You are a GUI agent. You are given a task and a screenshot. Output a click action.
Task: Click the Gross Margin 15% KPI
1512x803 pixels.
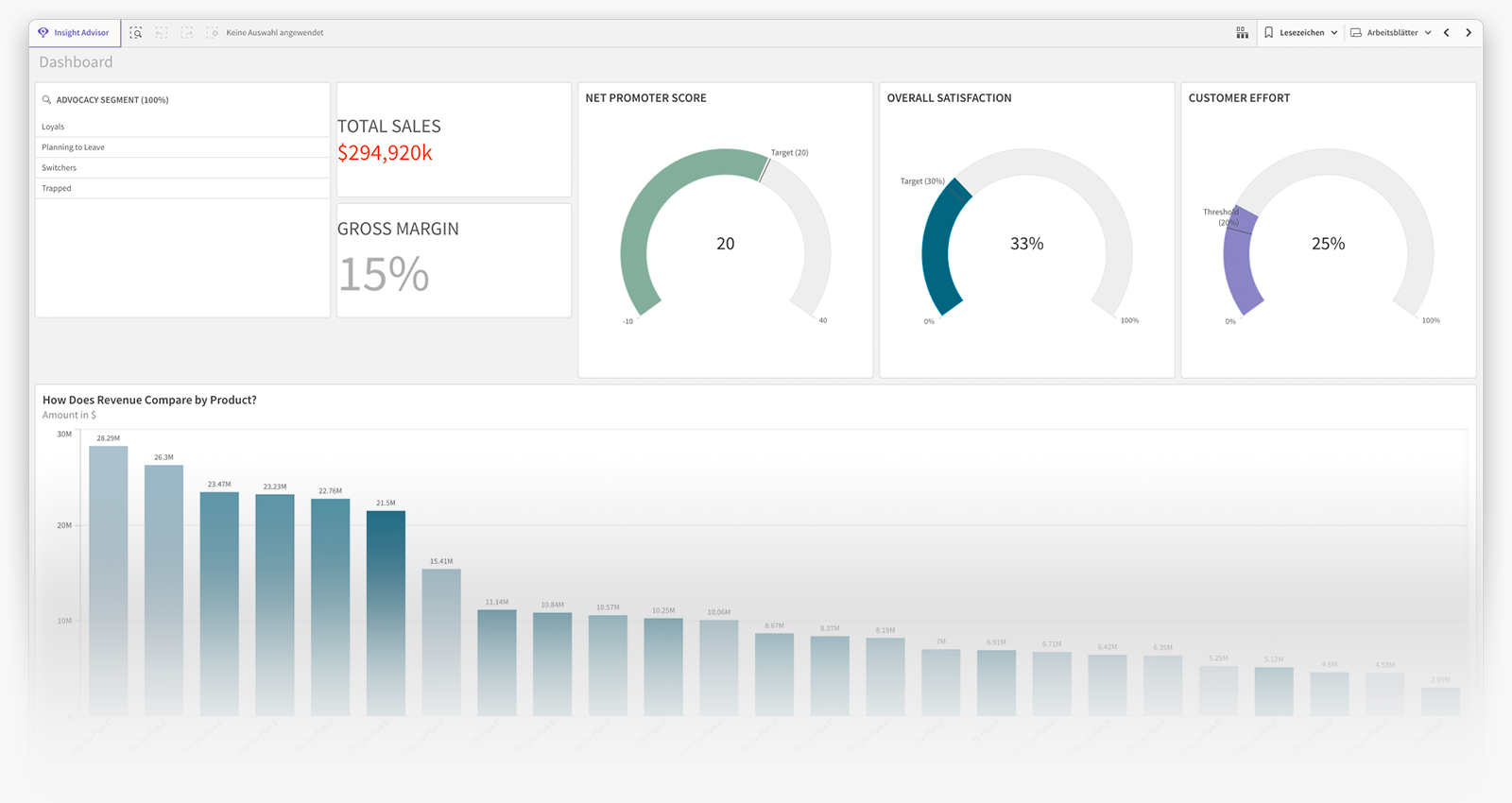click(x=384, y=274)
